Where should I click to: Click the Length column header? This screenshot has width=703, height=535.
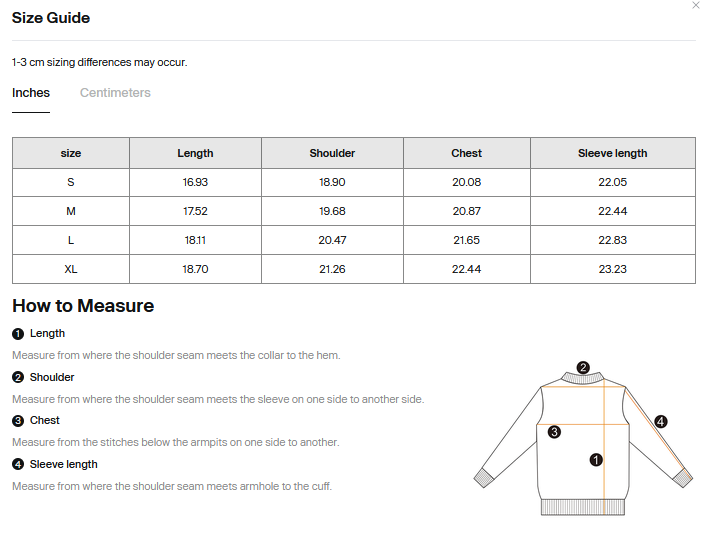(195, 153)
